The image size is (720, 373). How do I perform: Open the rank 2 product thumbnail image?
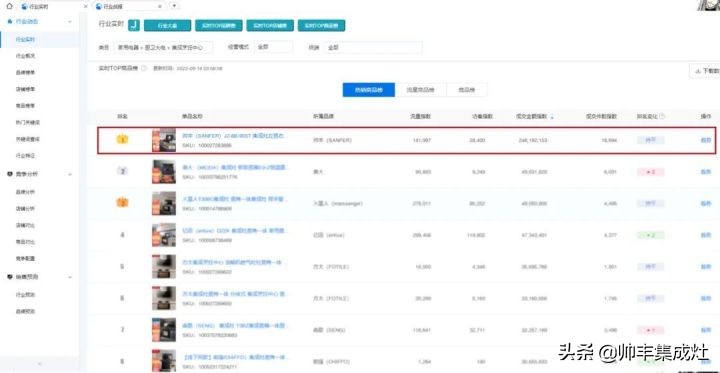(164, 172)
